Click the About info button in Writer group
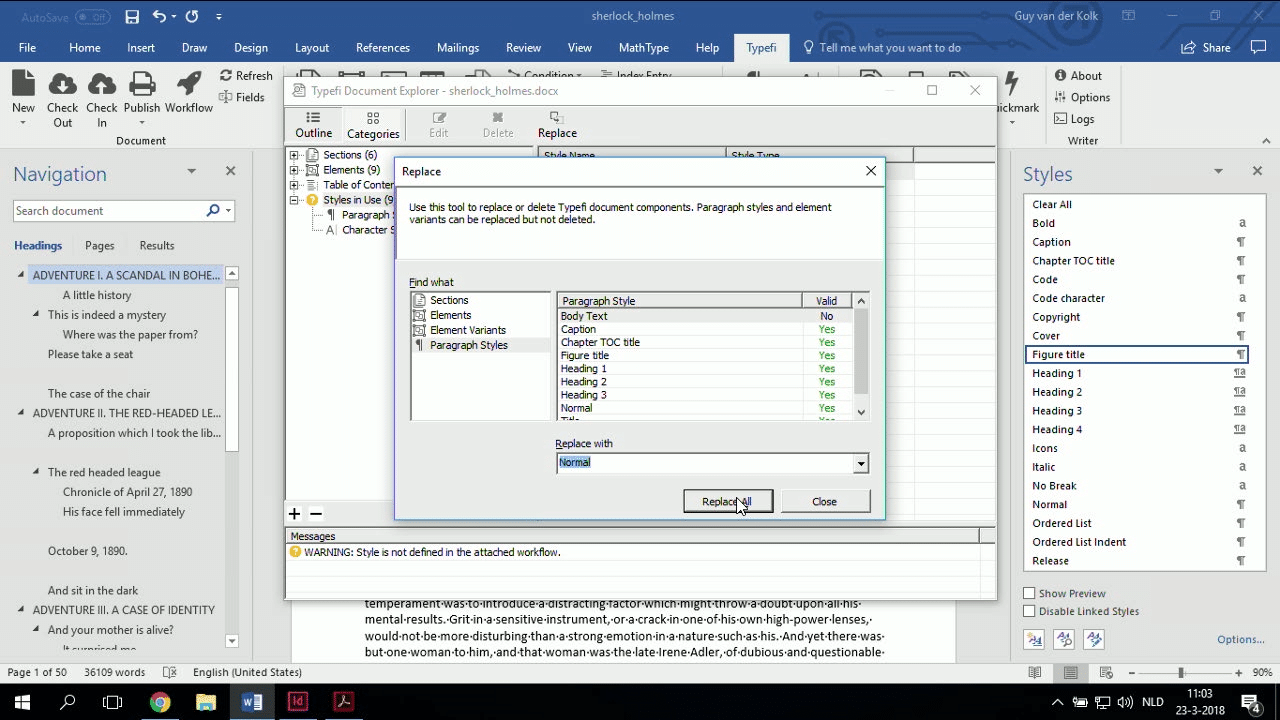1280x720 pixels. coord(1078,76)
